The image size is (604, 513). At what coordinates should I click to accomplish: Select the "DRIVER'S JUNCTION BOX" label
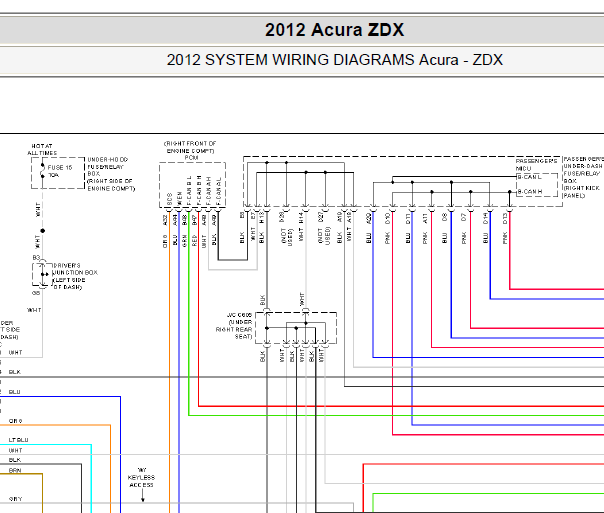tap(75, 269)
